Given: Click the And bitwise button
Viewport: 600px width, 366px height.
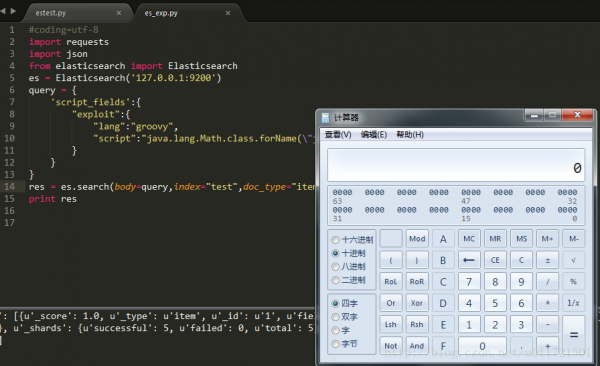Looking at the screenshot, I should [417, 346].
